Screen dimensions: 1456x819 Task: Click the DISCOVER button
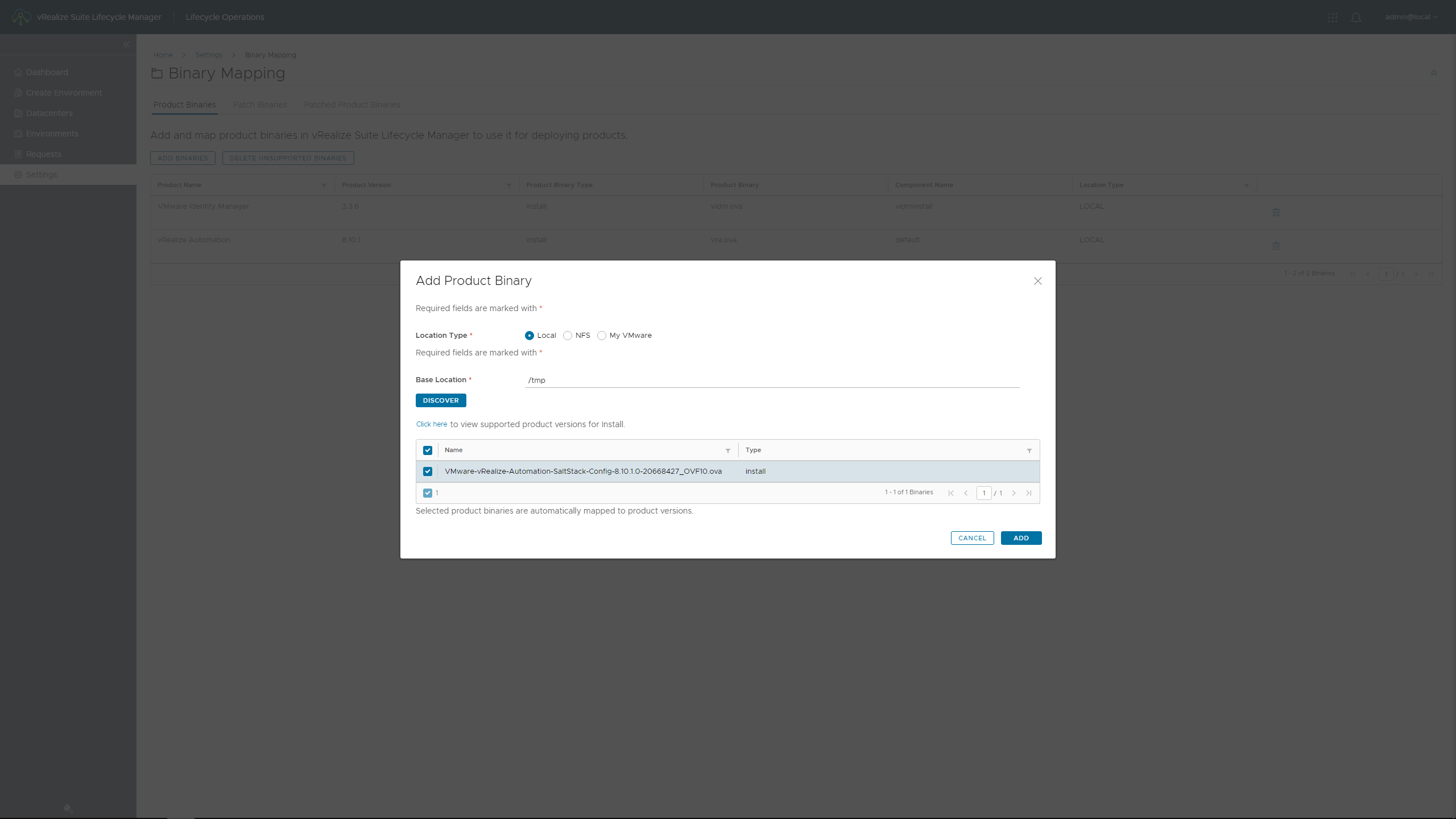[x=441, y=400]
